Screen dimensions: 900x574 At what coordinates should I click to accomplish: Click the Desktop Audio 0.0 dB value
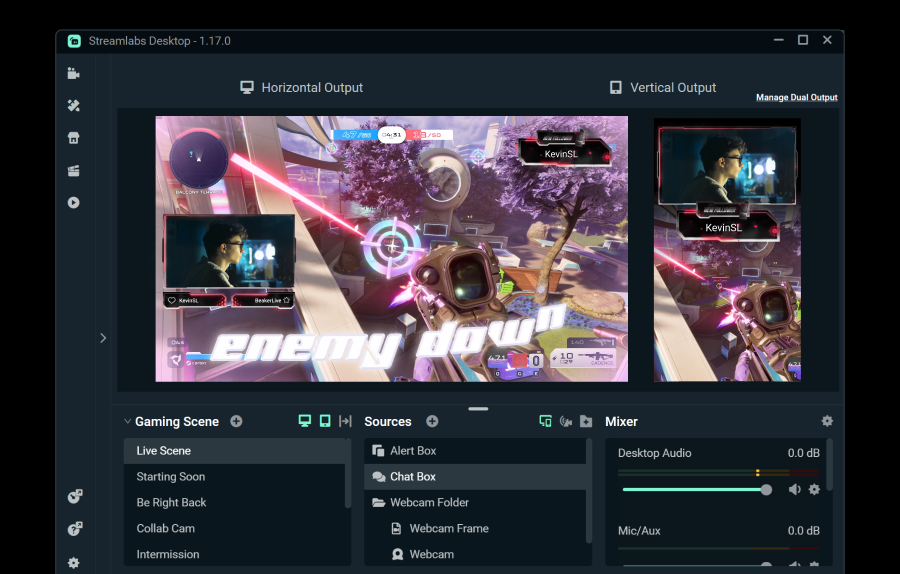[x=804, y=453]
